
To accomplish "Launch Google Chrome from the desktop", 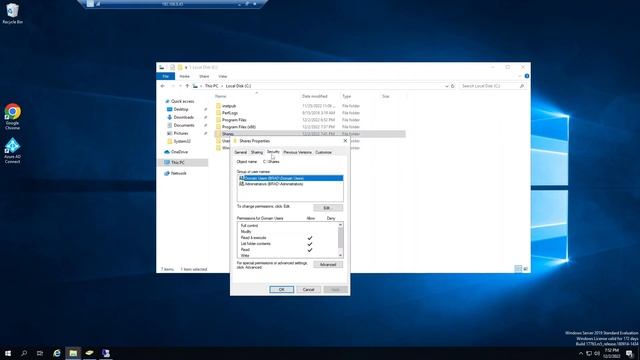I will pos(12,116).
